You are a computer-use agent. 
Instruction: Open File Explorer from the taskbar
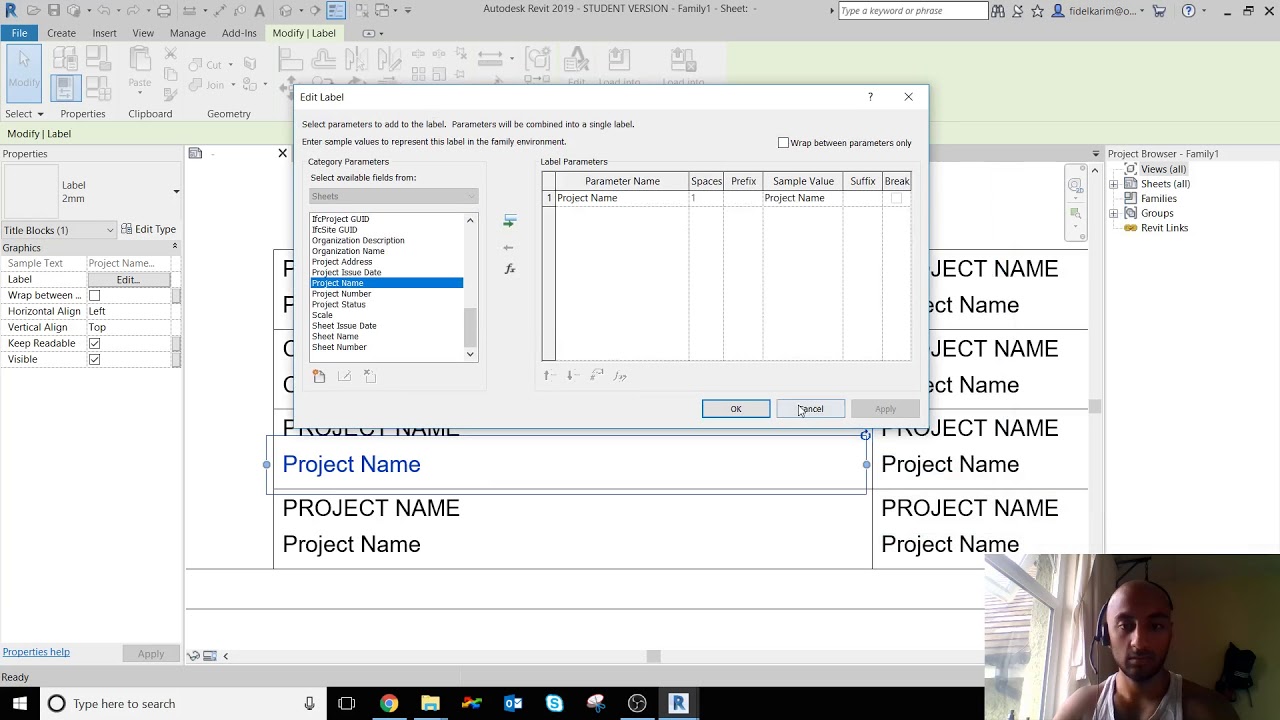(430, 703)
